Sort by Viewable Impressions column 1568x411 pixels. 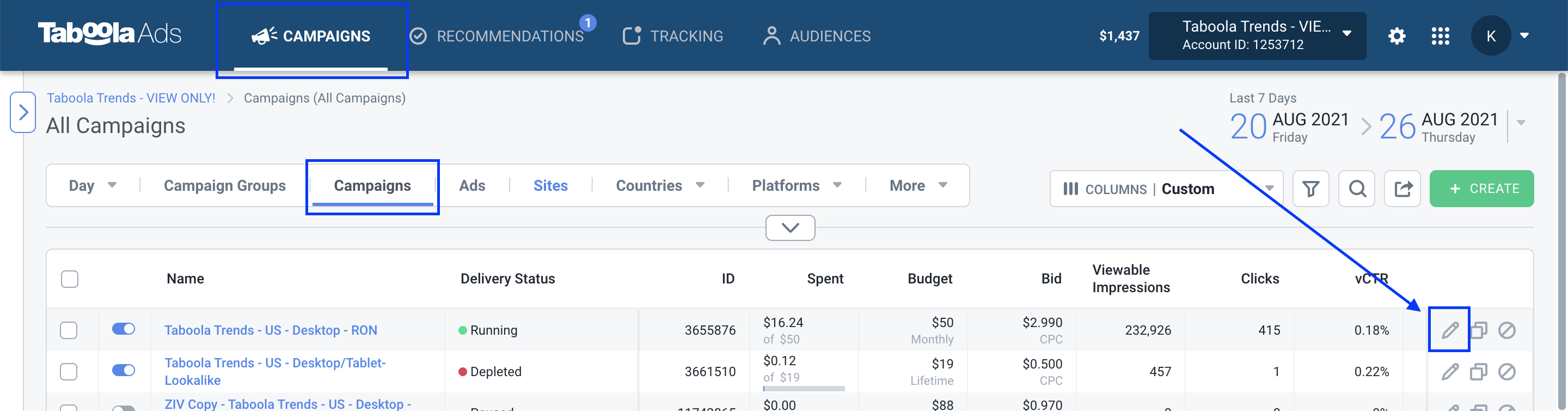[x=1131, y=279]
